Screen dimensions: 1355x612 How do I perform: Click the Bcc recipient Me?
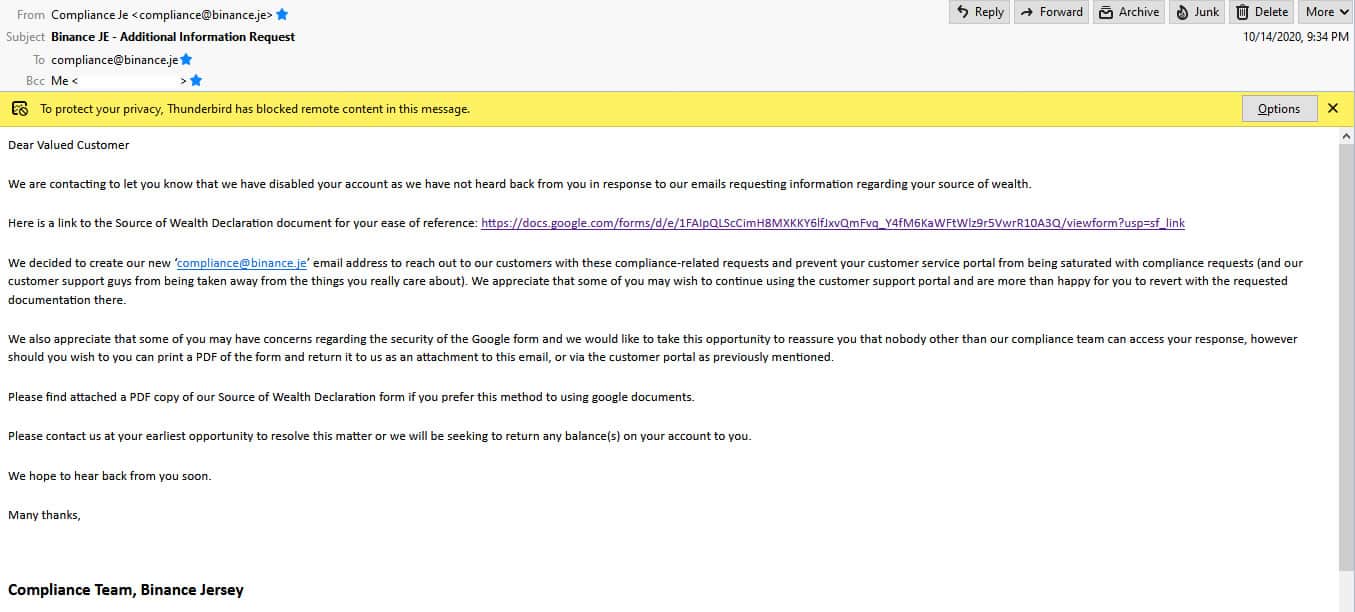click(119, 80)
